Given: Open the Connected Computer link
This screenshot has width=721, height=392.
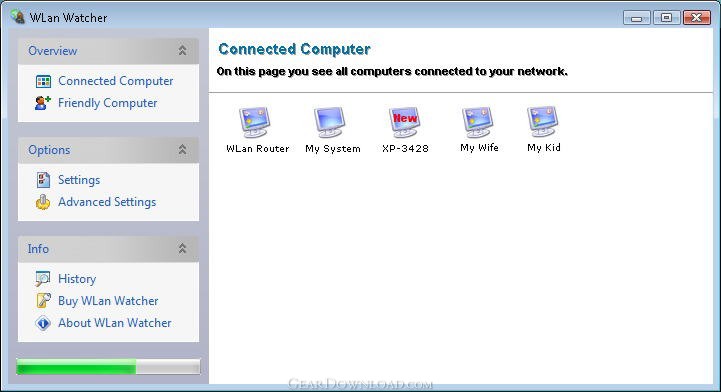Looking at the screenshot, I should pyautogui.click(x=115, y=81).
